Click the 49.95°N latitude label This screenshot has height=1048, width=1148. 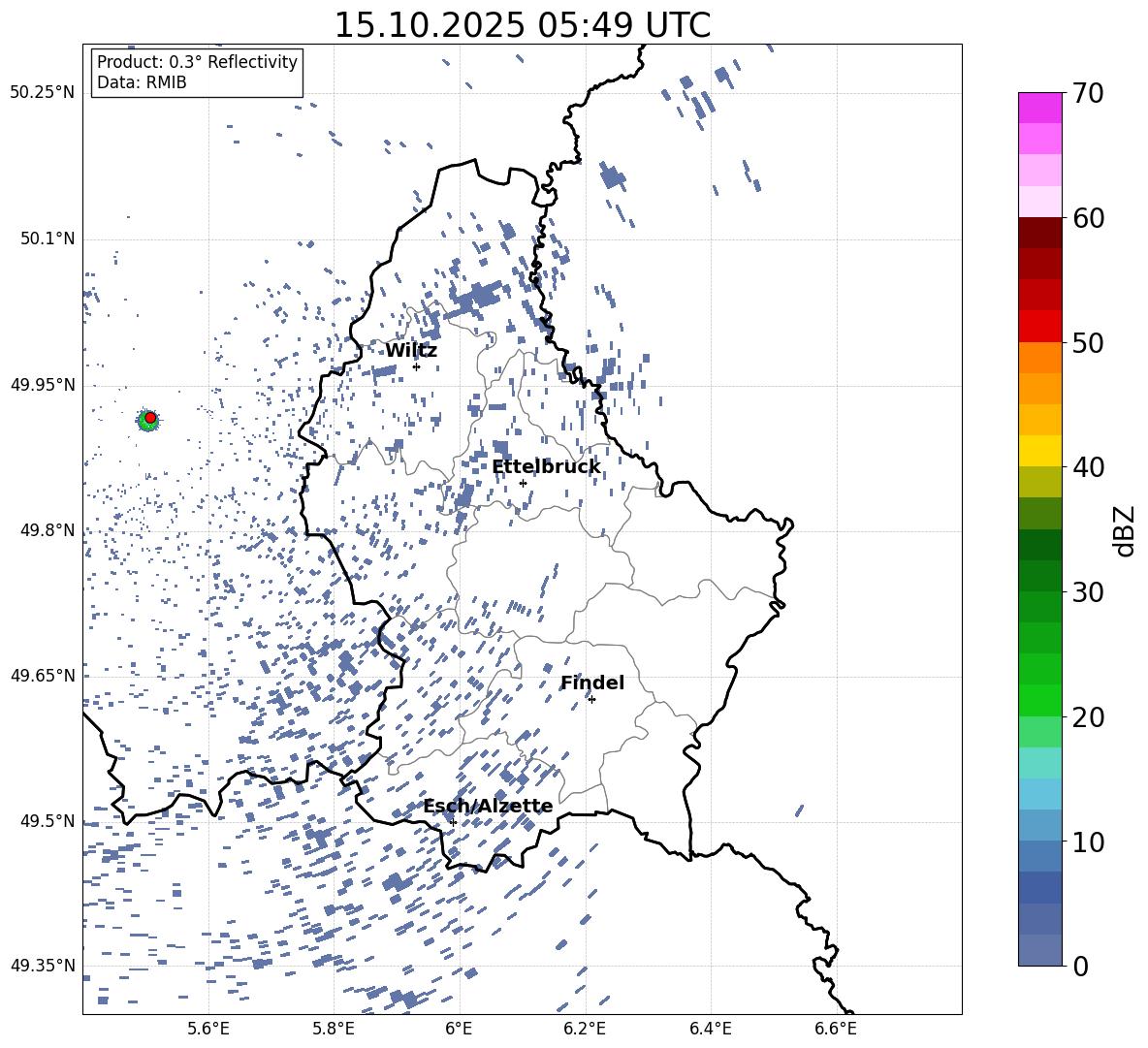tap(43, 385)
